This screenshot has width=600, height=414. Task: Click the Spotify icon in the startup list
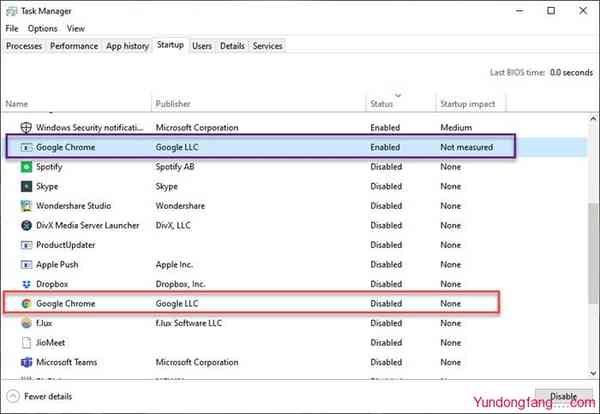26,167
